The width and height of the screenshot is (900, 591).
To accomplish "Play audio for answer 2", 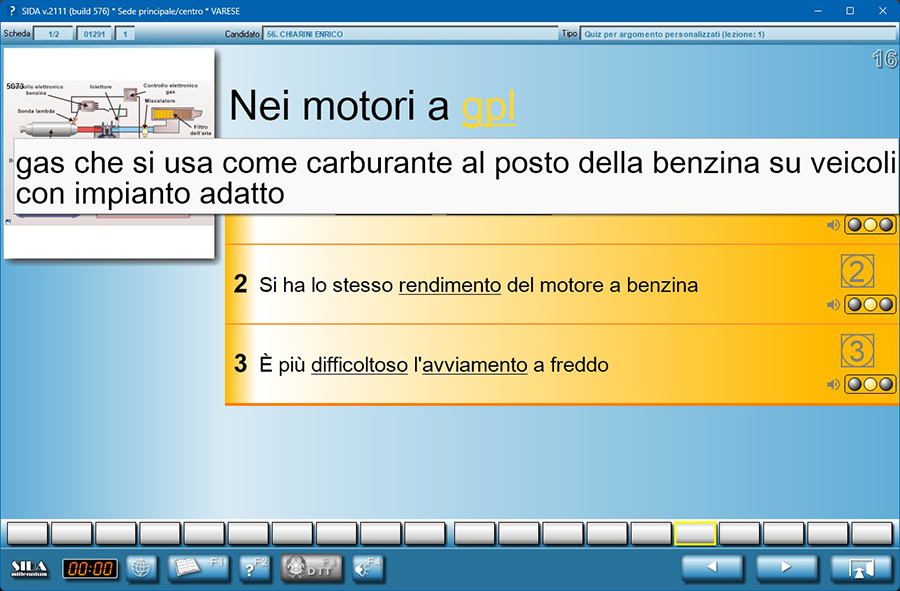I will (x=833, y=305).
